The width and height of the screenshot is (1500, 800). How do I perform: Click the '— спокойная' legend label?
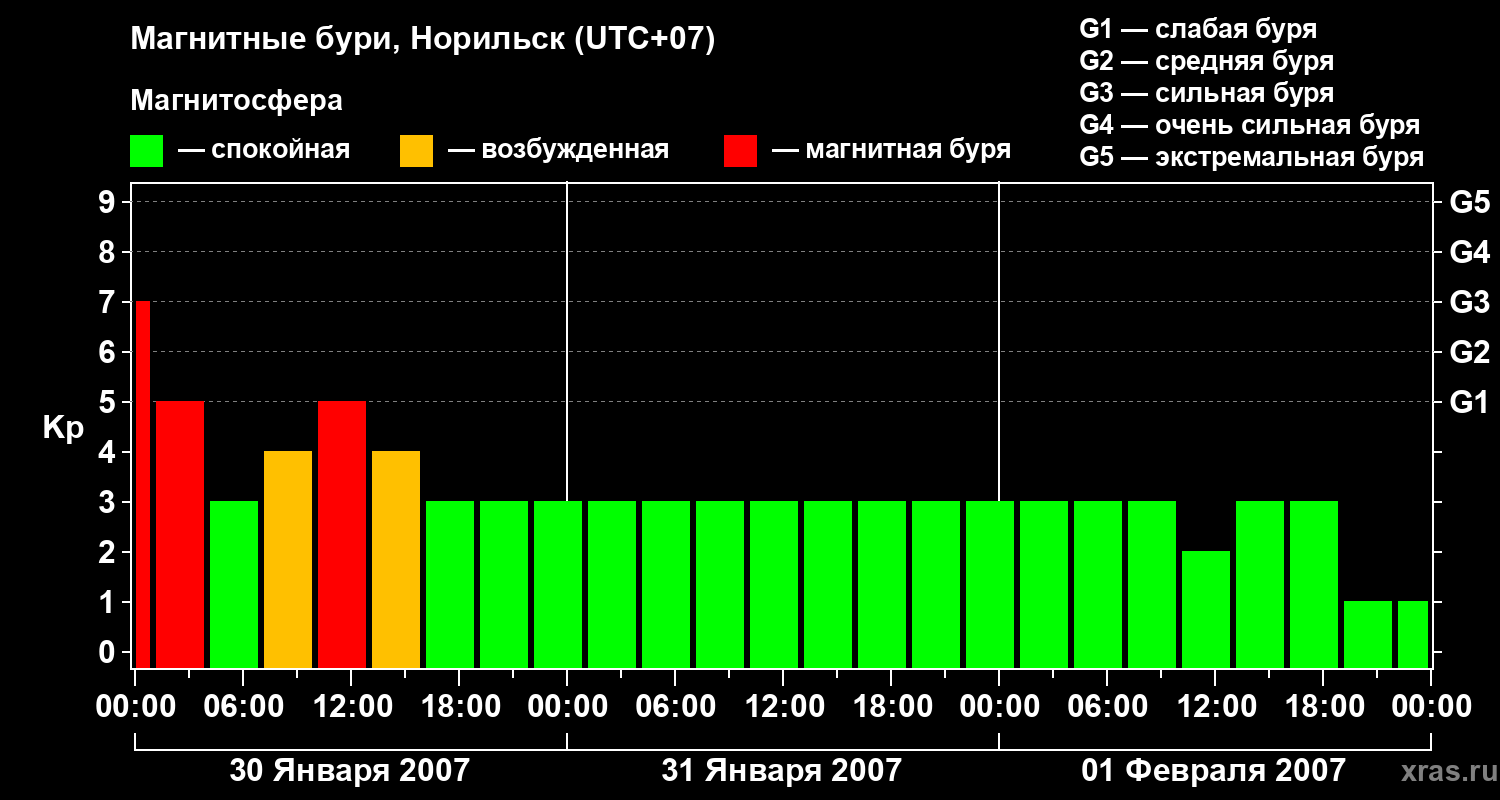pyautogui.click(x=264, y=150)
